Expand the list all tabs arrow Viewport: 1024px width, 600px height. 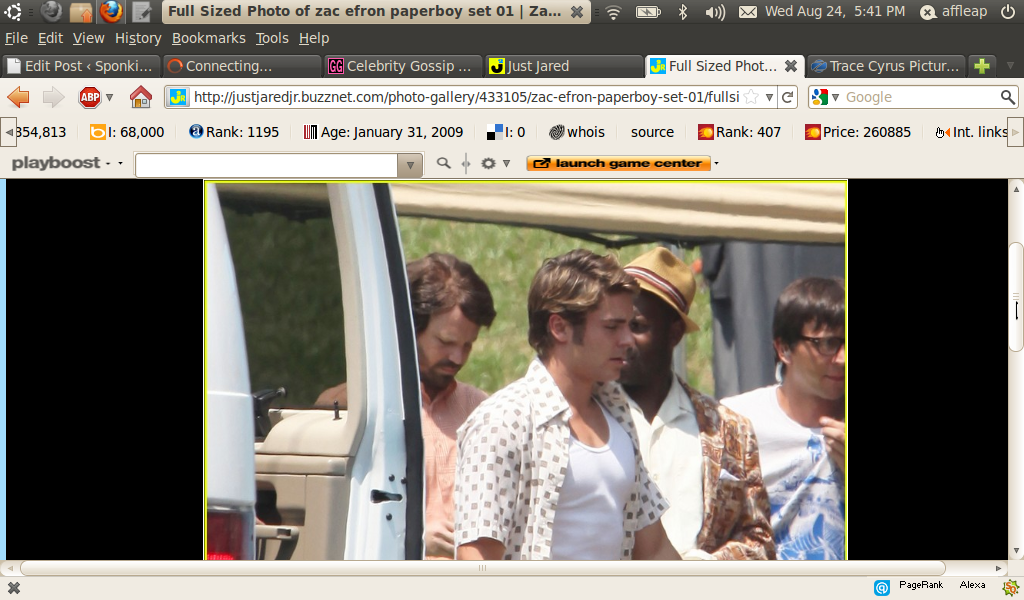click(x=1010, y=66)
